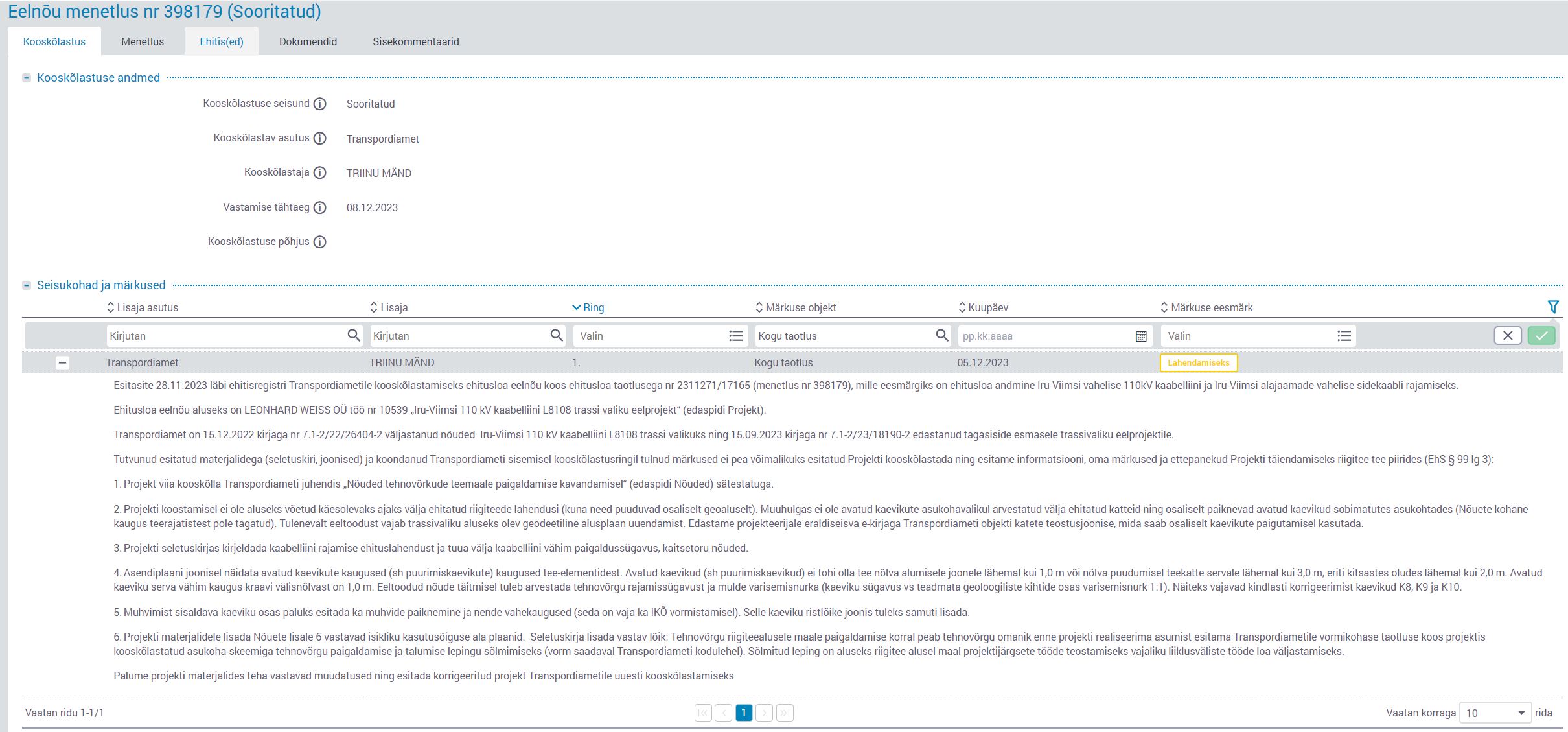
Task: Switch to Kooskõlastus tab
Action: pyautogui.click(x=54, y=41)
